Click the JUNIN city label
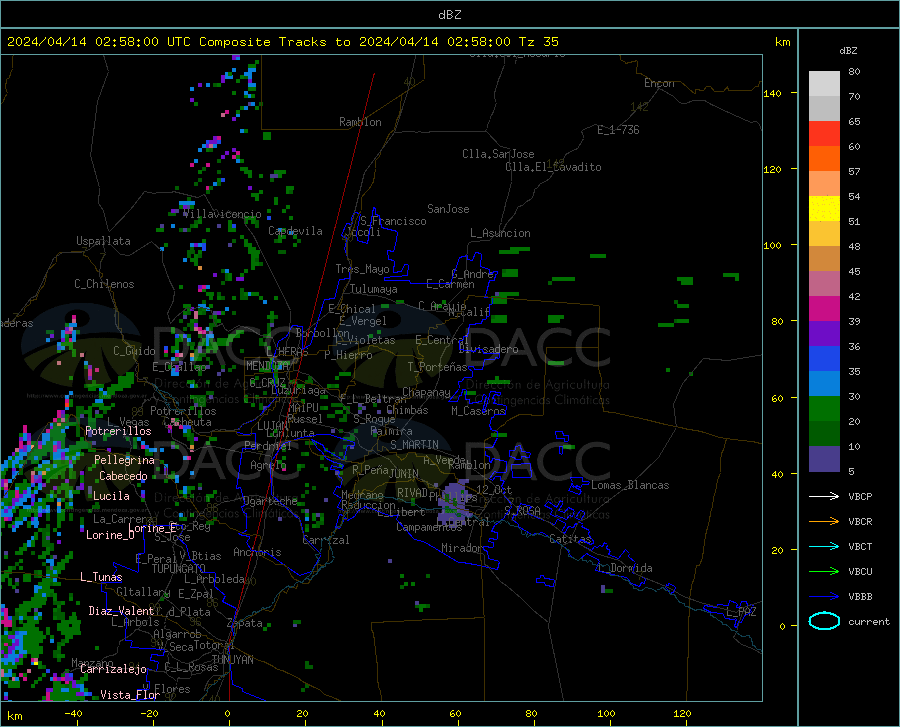The image size is (900, 727). pyautogui.click(x=404, y=474)
